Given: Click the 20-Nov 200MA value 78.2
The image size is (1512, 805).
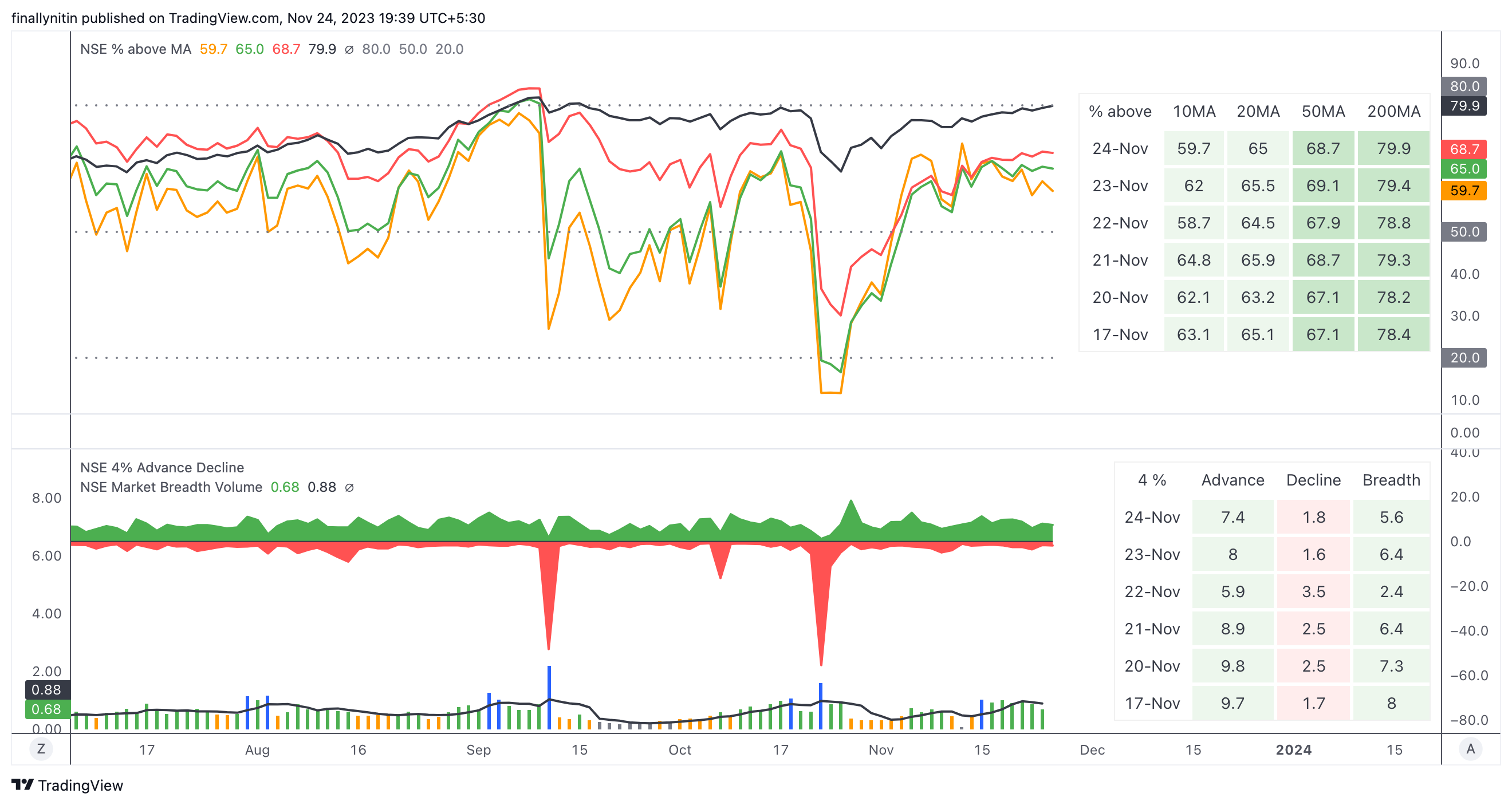Looking at the screenshot, I should 1393,298.
